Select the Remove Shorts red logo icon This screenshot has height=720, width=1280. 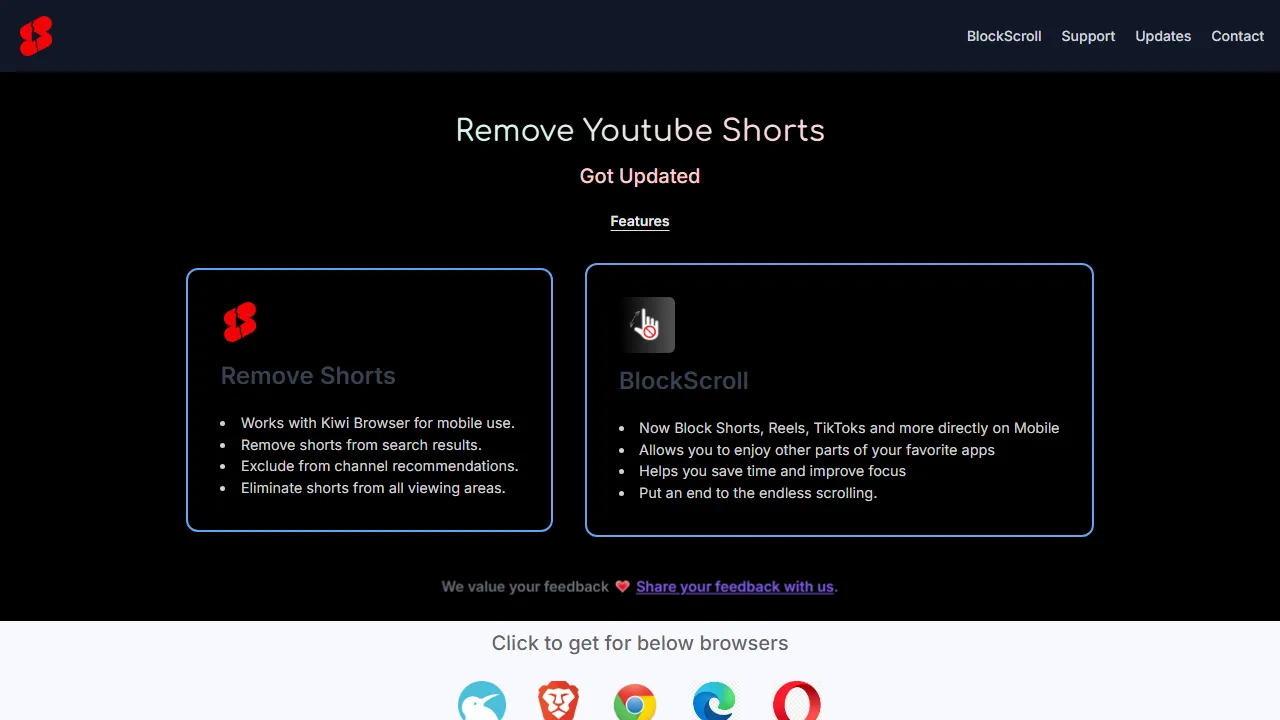click(240, 322)
